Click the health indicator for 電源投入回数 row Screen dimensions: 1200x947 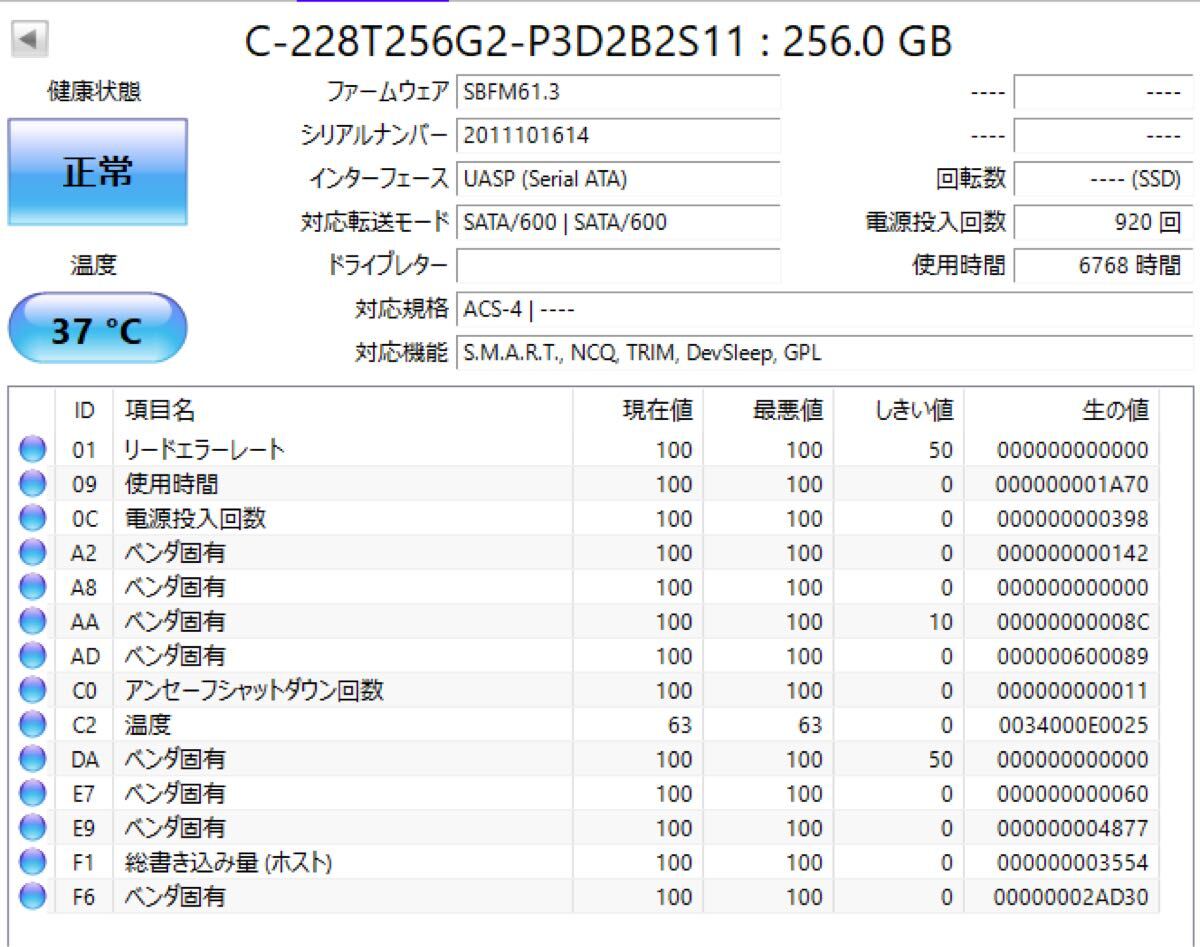31,518
